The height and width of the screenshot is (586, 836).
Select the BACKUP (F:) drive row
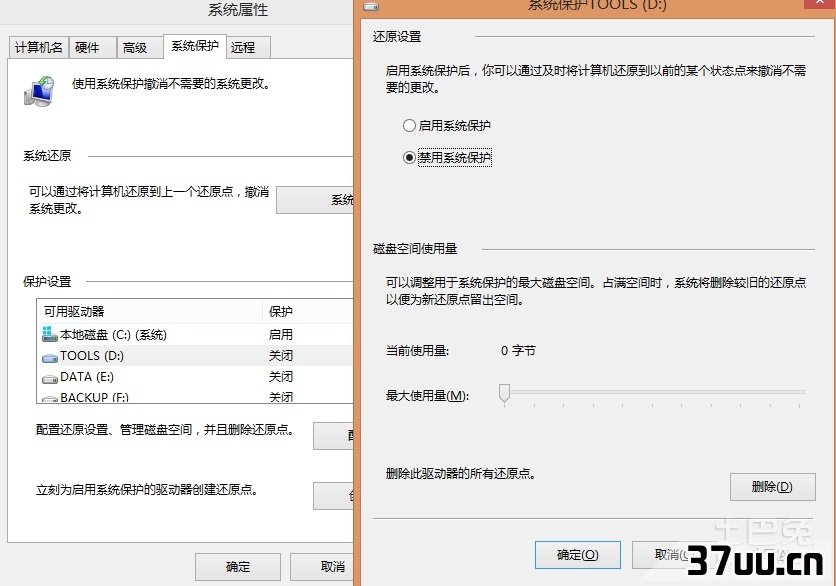(195, 397)
